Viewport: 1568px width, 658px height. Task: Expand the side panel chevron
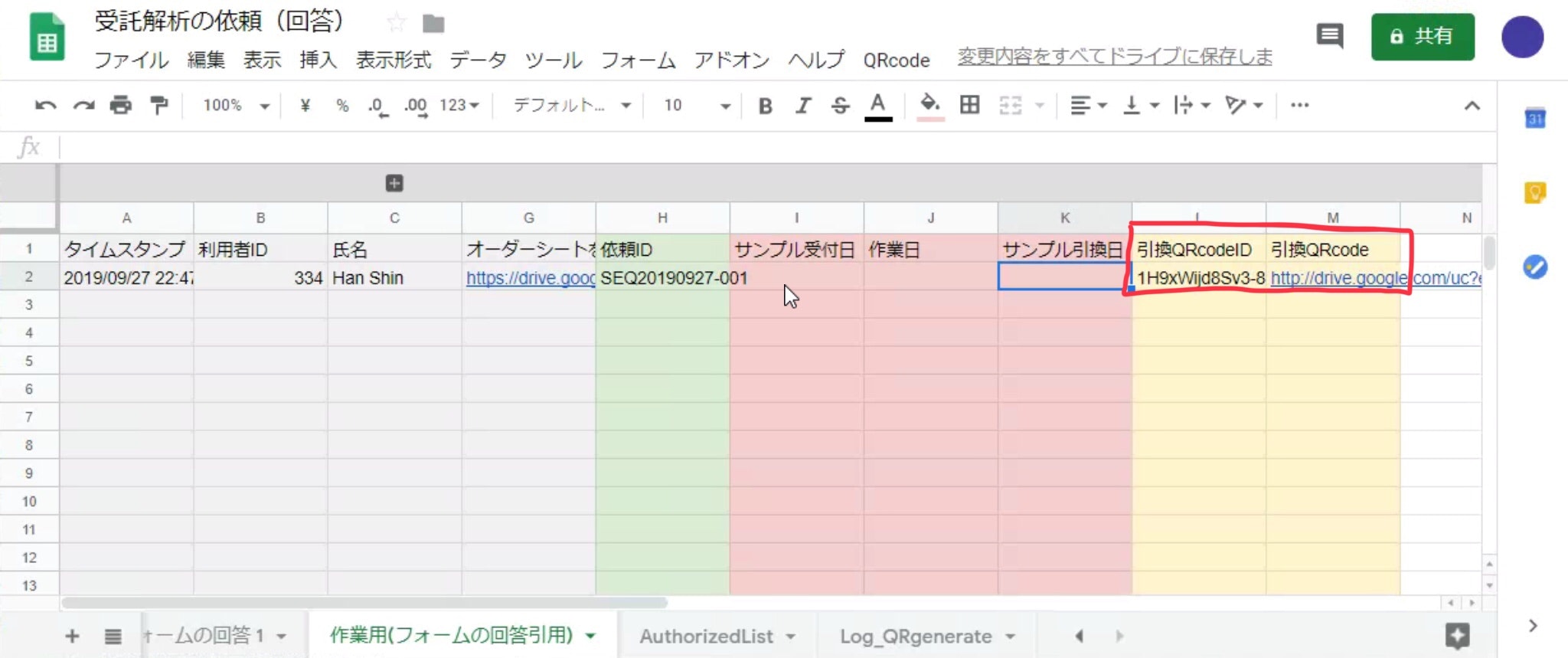[1533, 626]
